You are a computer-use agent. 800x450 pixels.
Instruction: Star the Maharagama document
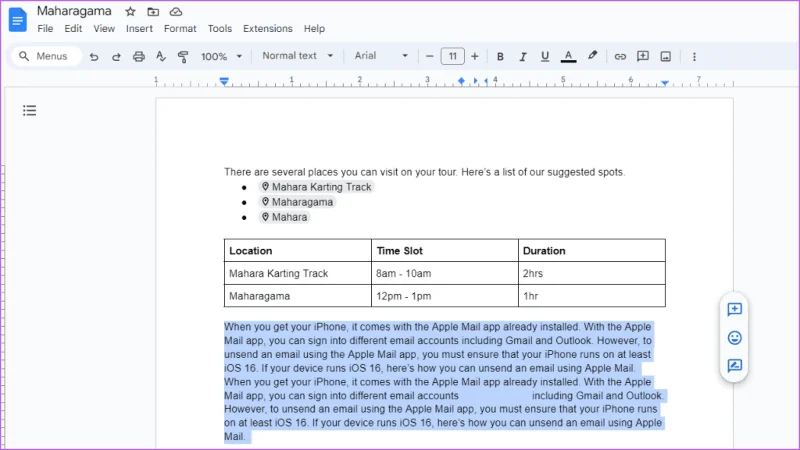tap(131, 11)
